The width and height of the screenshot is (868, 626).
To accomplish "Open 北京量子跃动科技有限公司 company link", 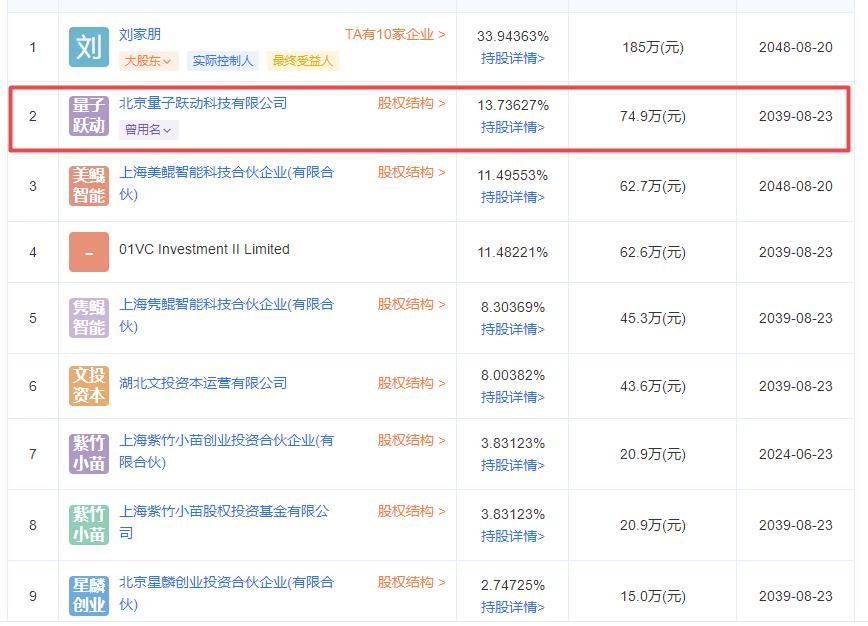I will [x=203, y=104].
